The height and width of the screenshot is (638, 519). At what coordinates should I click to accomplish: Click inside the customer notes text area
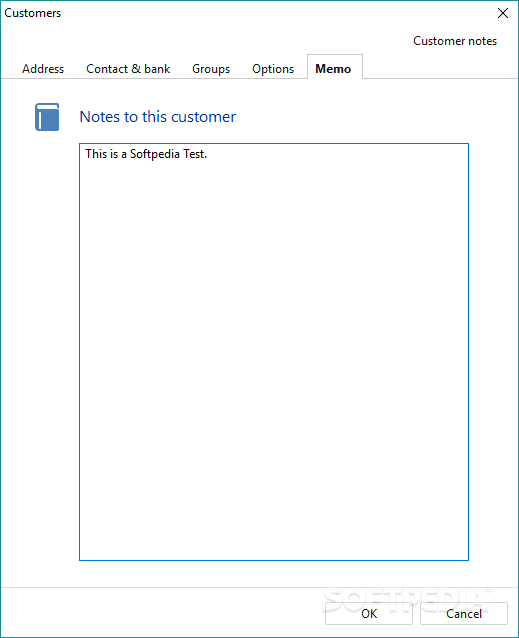274,352
